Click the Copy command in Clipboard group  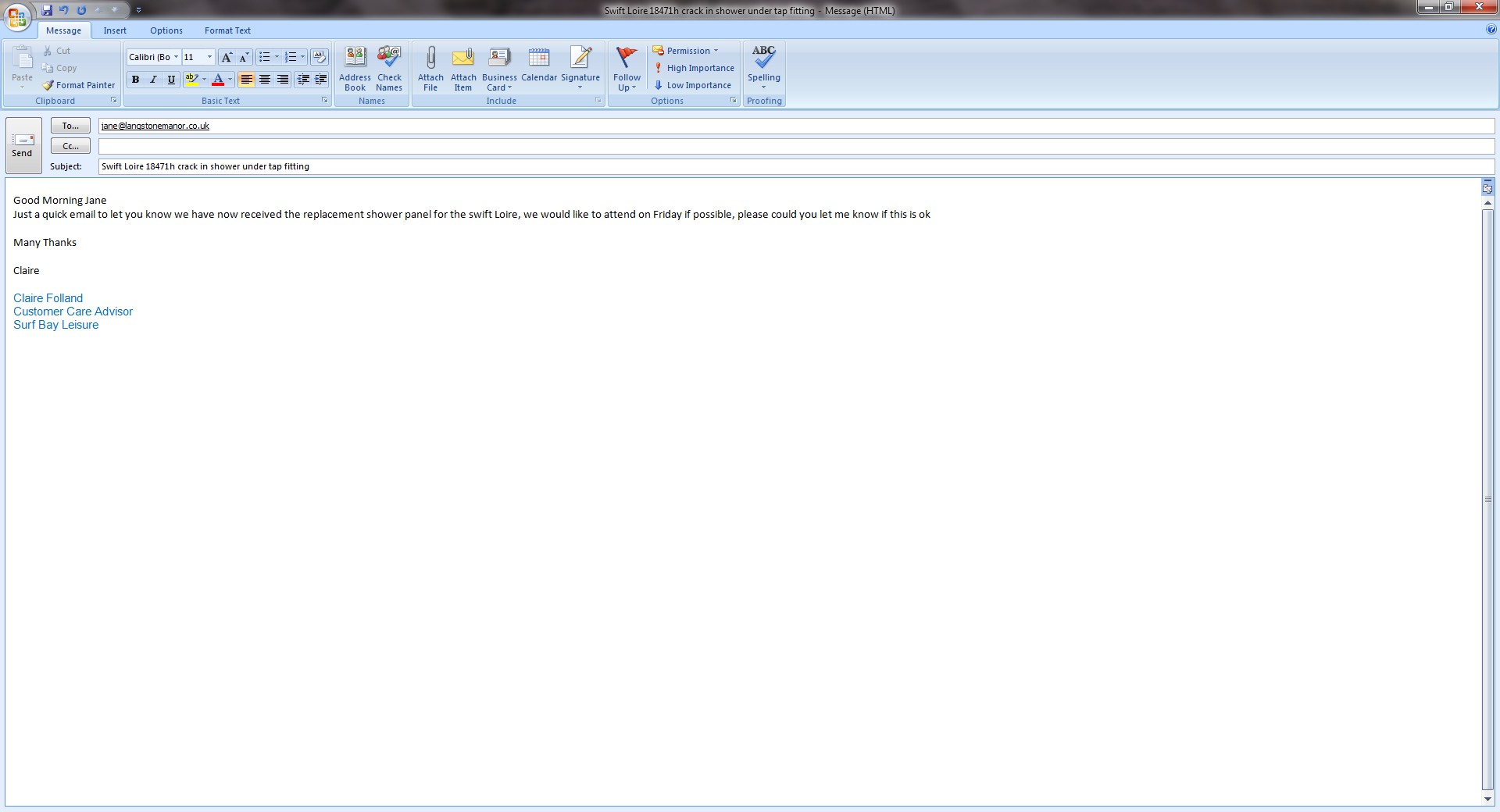[x=60, y=68]
